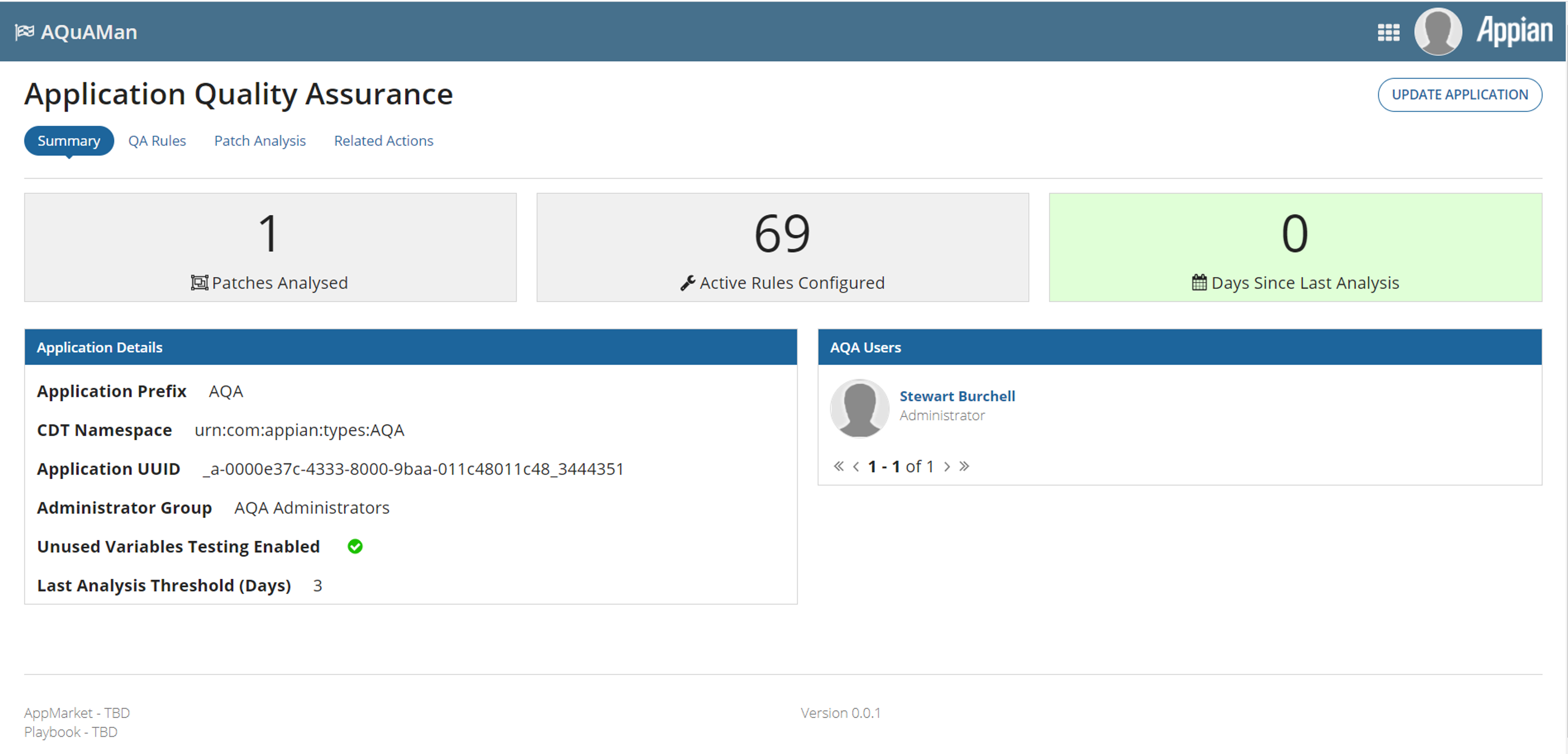The image size is (1568, 754).
Task: Click the Patches Analysed count card
Action: point(270,247)
